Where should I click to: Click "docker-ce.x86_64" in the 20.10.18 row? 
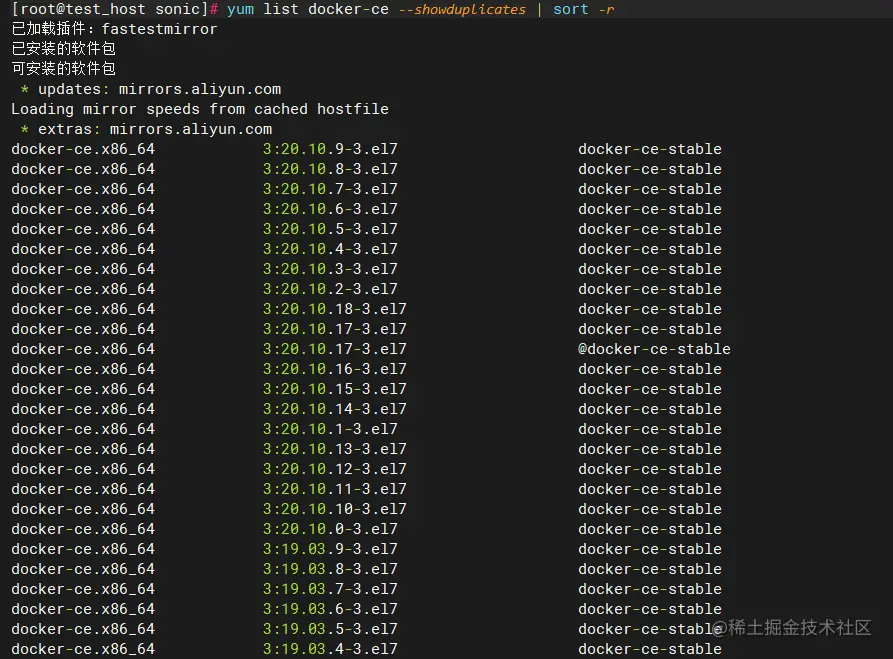83,309
